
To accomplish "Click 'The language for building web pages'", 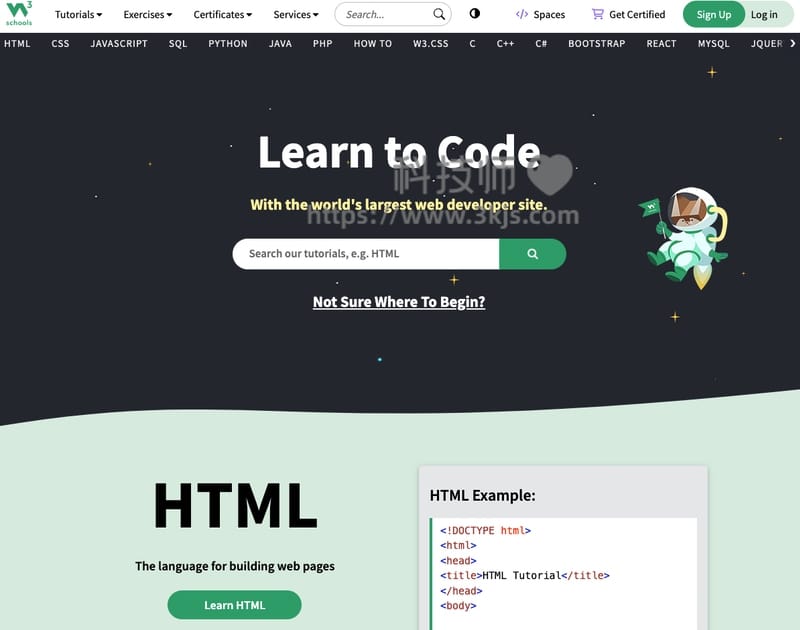I will click(235, 566).
